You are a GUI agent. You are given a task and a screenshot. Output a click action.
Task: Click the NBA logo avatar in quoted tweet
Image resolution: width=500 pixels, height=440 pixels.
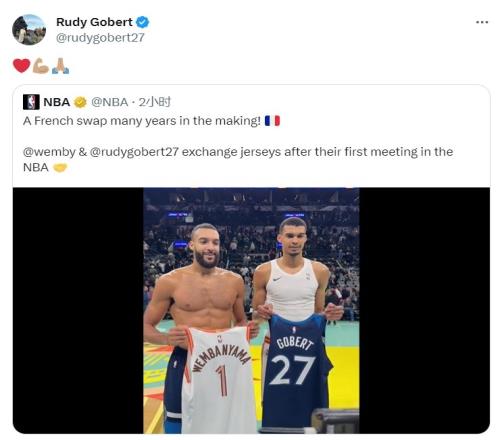[31, 102]
